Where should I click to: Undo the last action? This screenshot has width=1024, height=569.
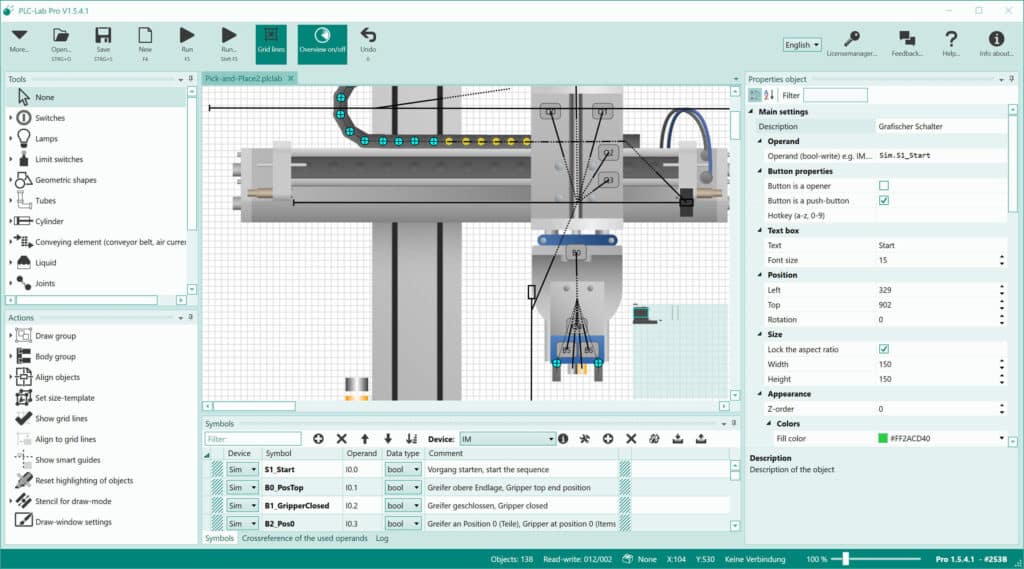[368, 44]
